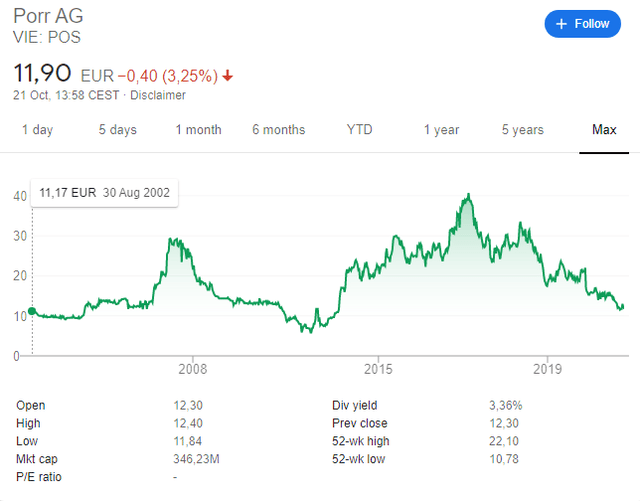
Task: Click the 2008 label on chart axis
Action: point(193,369)
